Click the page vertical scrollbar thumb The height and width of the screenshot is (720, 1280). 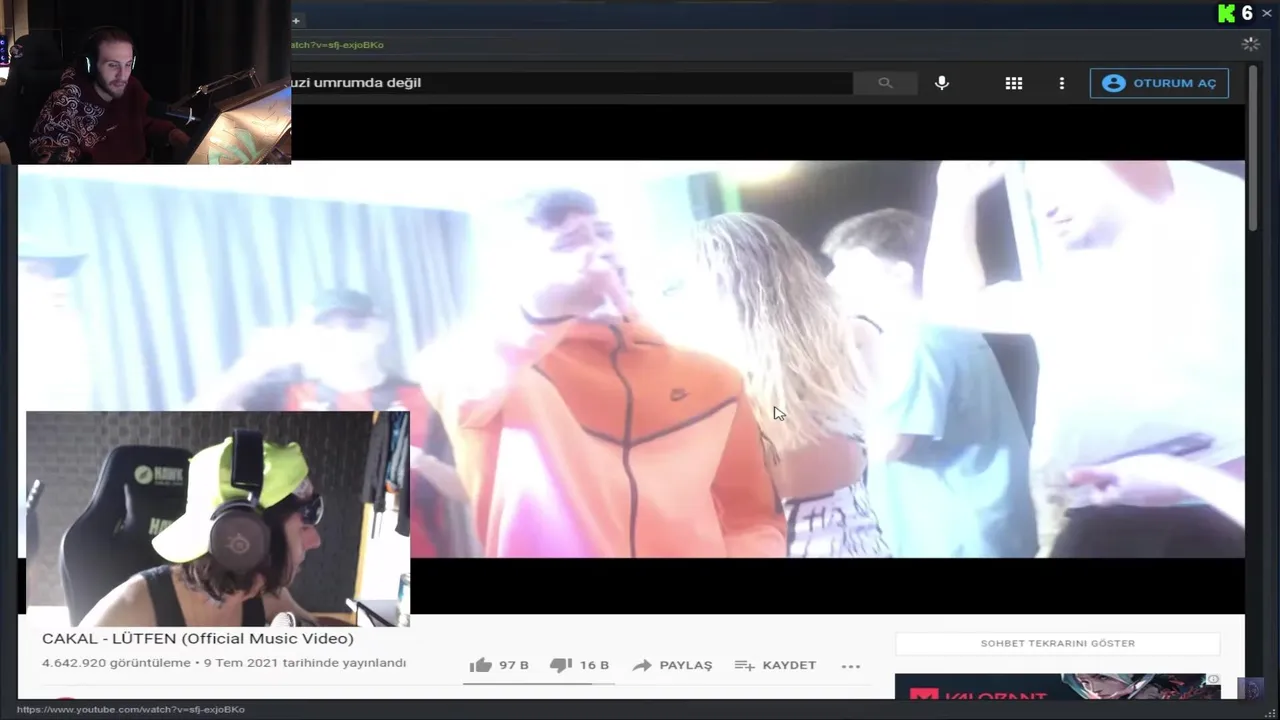coord(1252,150)
